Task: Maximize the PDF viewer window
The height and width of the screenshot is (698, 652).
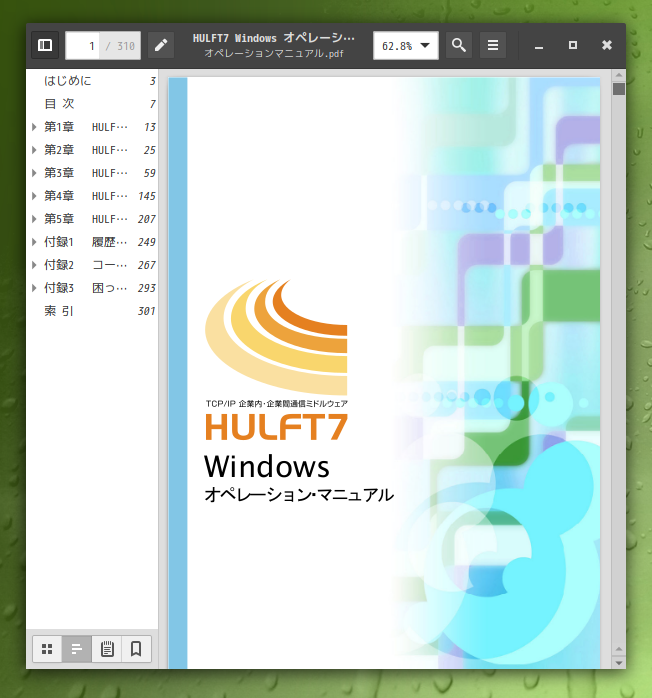Action: point(573,45)
